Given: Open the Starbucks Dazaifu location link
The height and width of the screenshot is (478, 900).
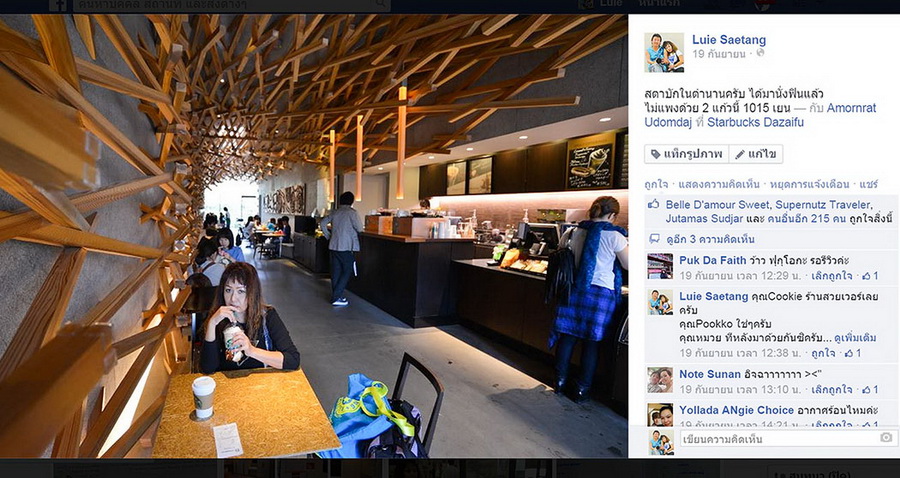Looking at the screenshot, I should (755, 122).
